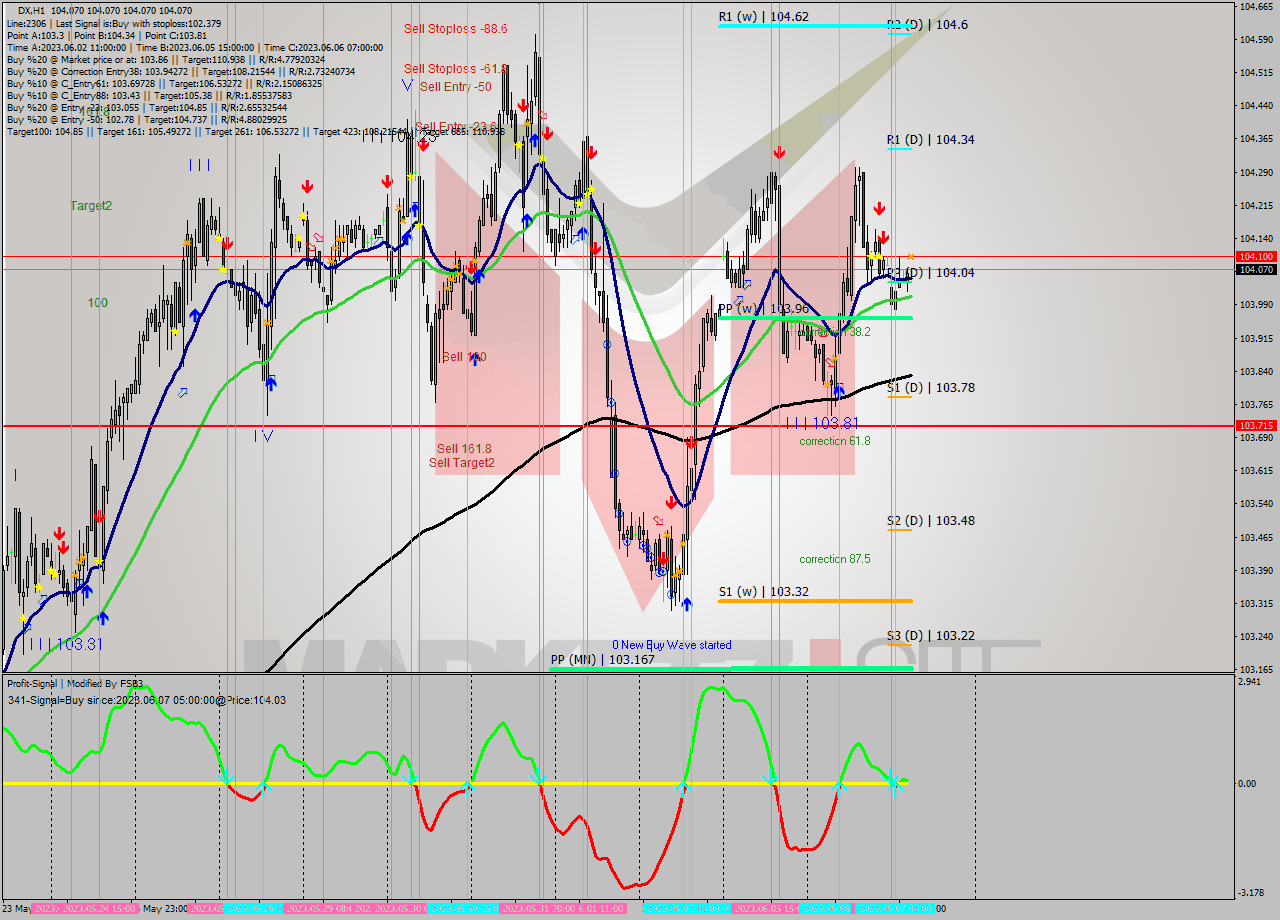Select the S1 (D) | 103.78 support label
Image resolution: width=1280 pixels, height=920 pixels.
(x=930, y=387)
